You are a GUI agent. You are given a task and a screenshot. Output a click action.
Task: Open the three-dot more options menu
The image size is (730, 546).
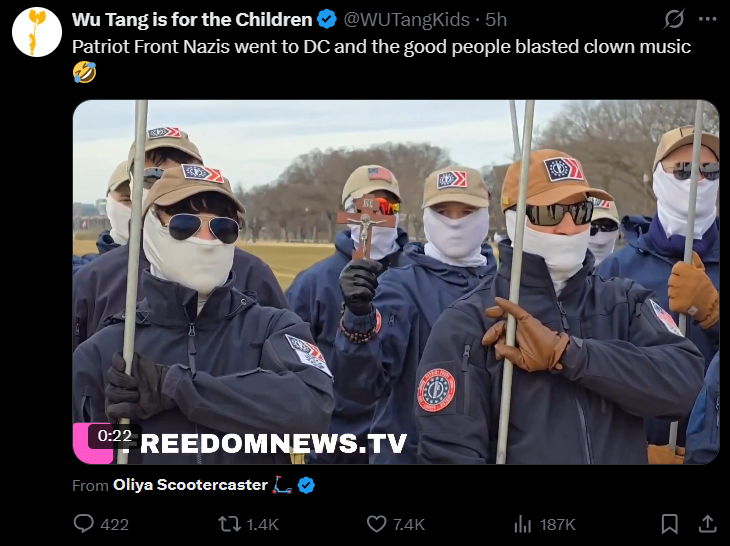tap(708, 19)
